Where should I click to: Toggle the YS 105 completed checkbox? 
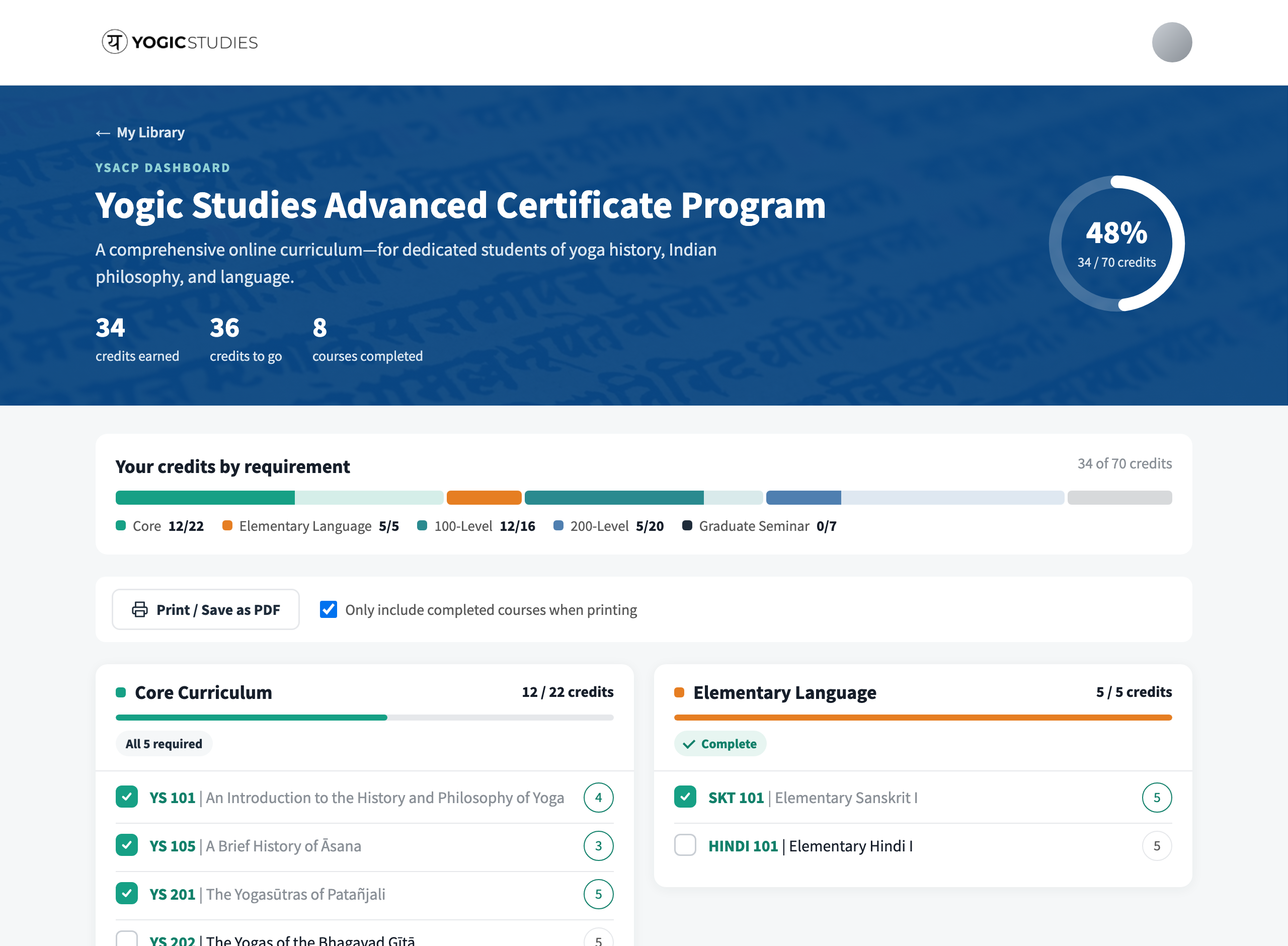(x=126, y=845)
